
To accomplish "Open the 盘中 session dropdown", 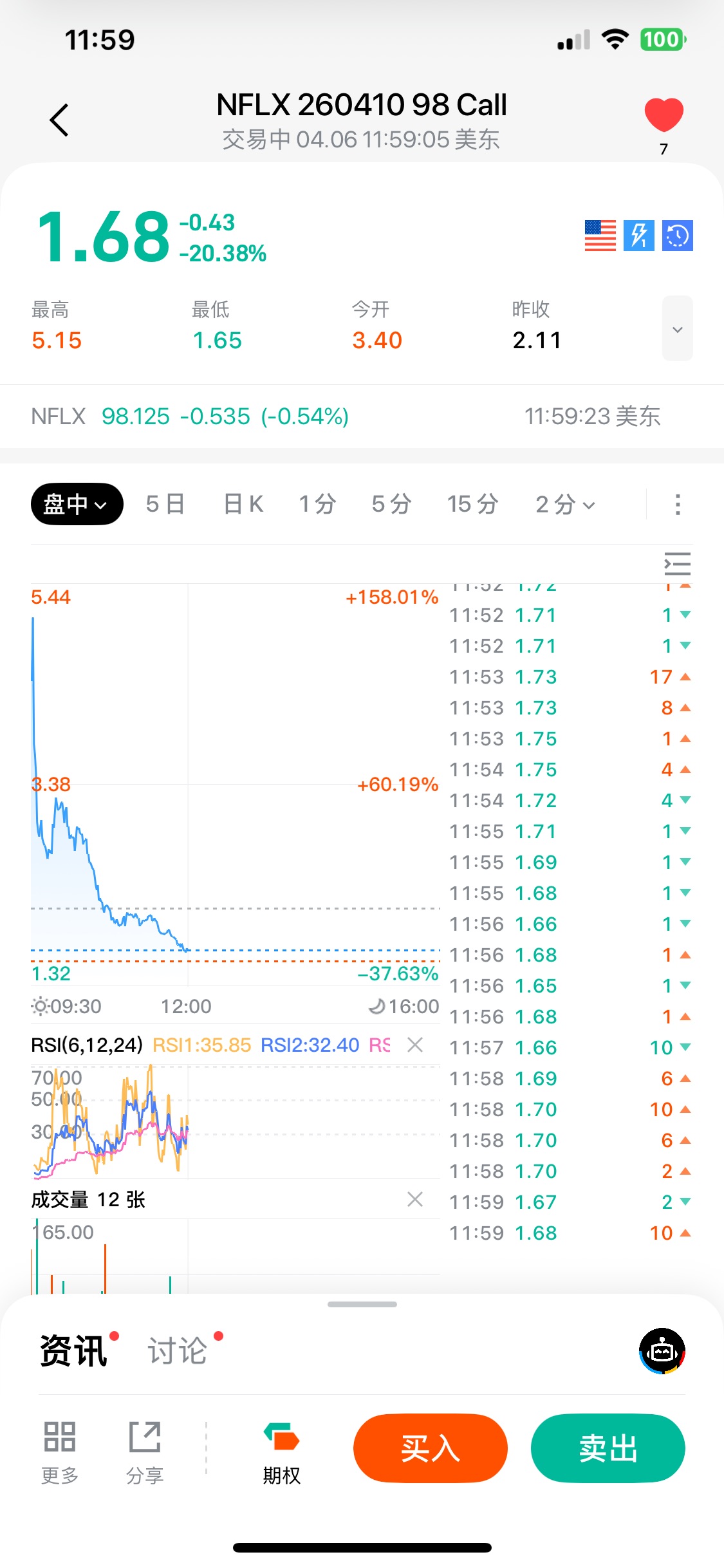I will coord(77,504).
